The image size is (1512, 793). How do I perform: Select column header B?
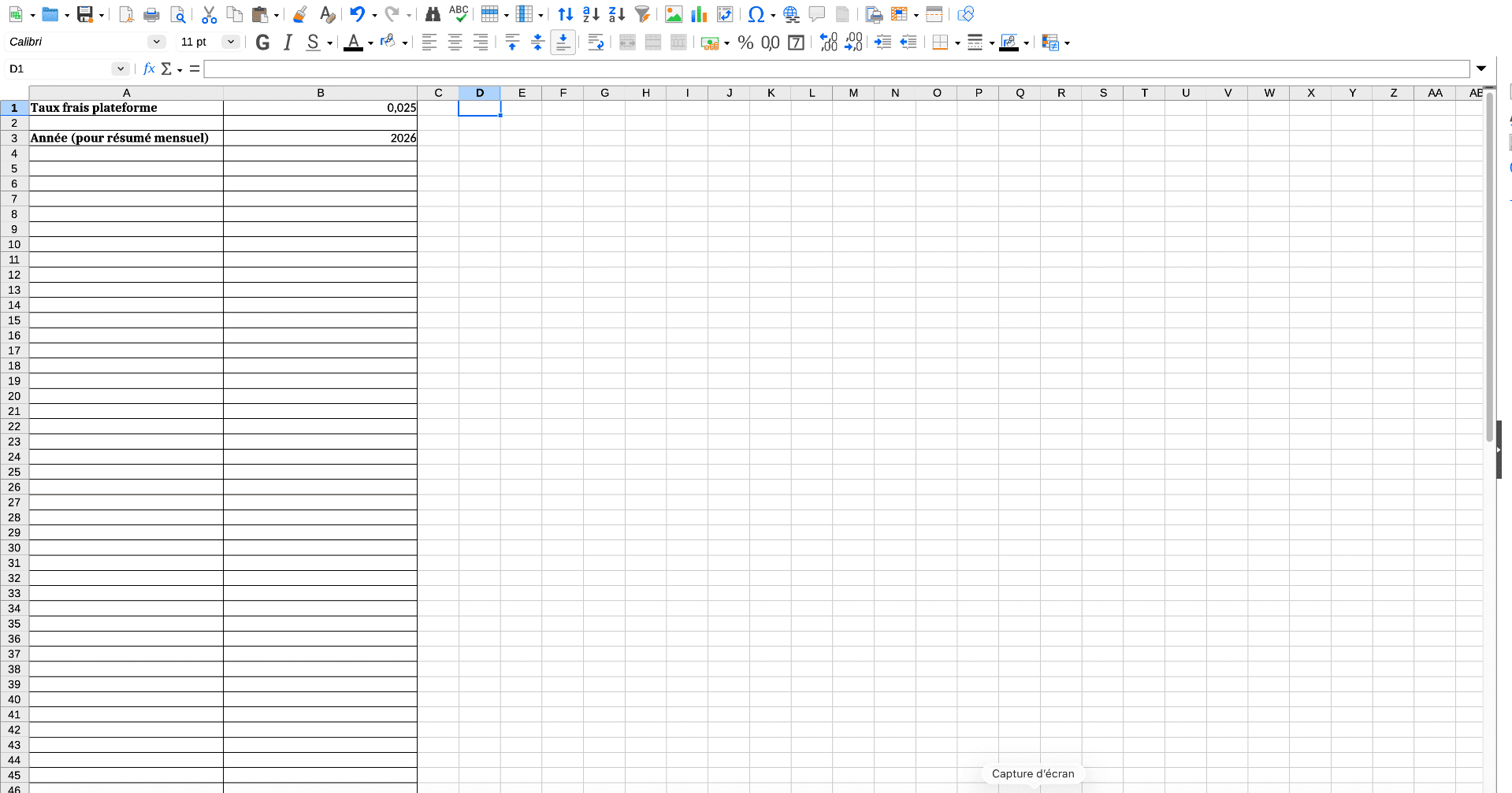click(x=320, y=93)
